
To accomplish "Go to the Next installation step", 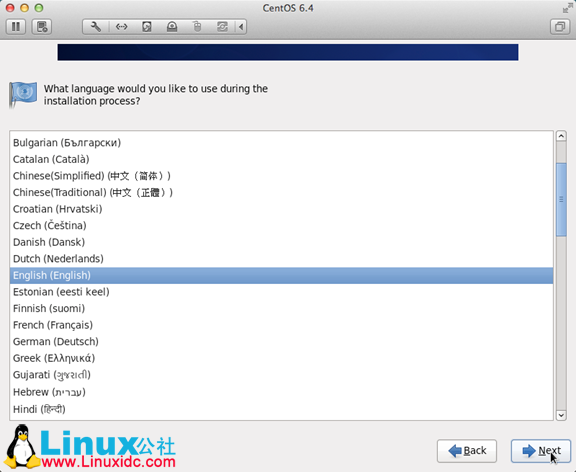I will (541, 451).
